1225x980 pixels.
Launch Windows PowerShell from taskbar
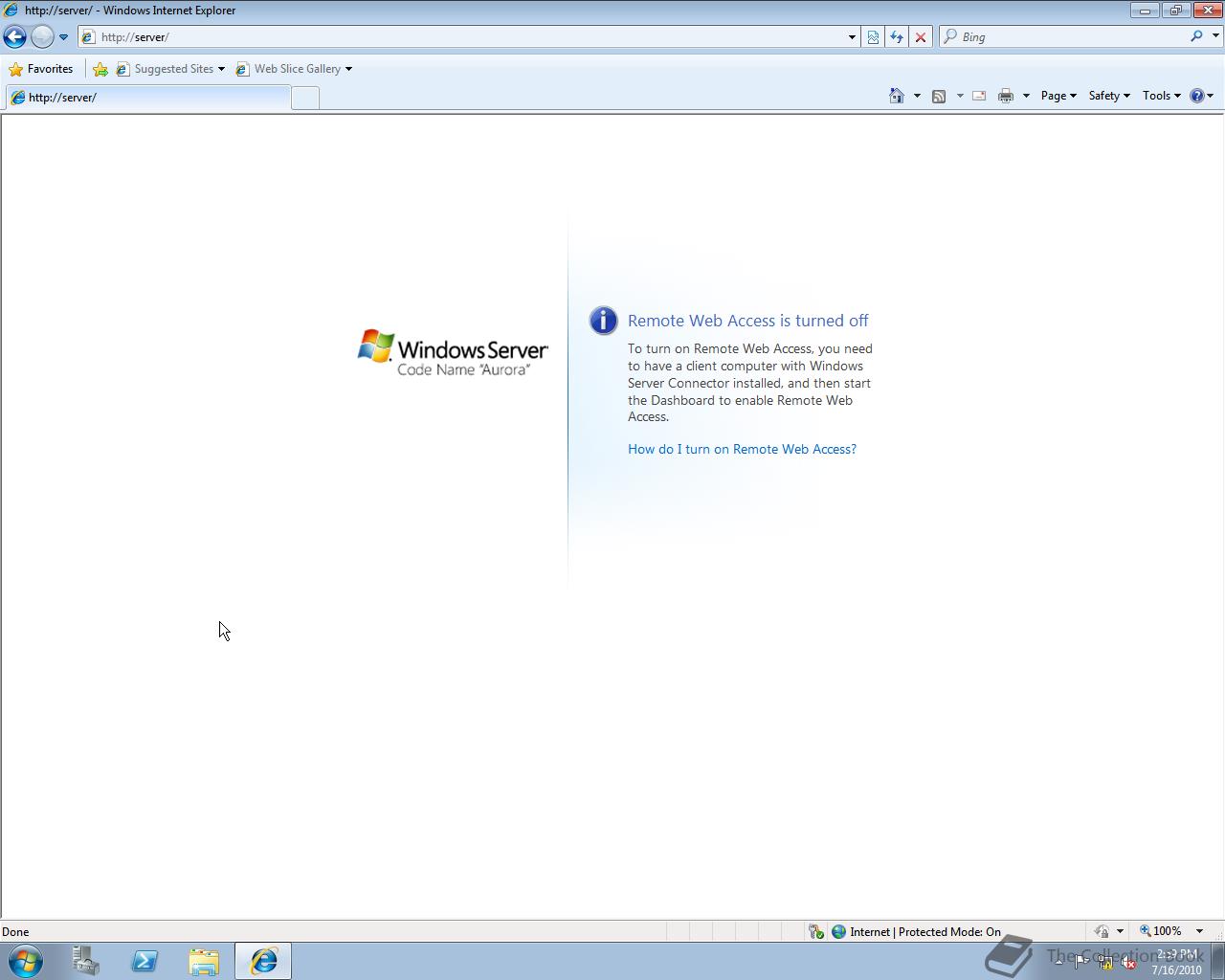click(145, 961)
